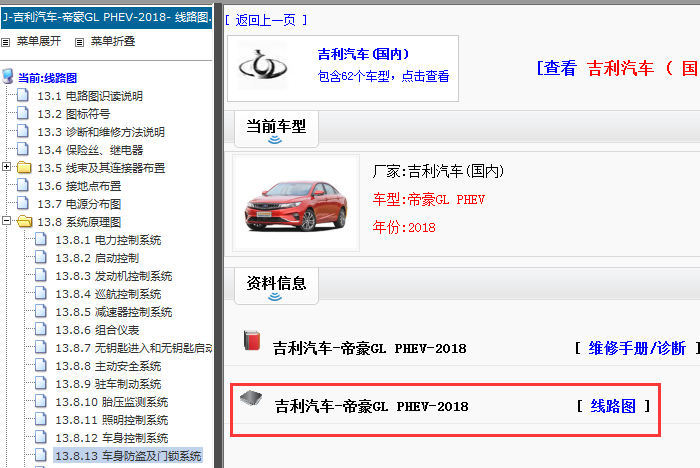
Task: Click the page icon for 13.8.2 启动控制
Action: click(41, 257)
